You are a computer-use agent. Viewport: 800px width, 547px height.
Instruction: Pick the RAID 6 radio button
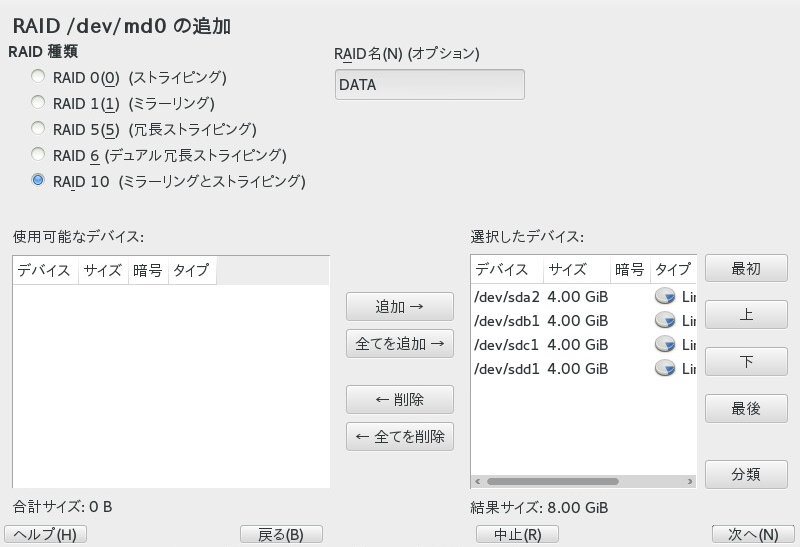pyautogui.click(x=38, y=155)
